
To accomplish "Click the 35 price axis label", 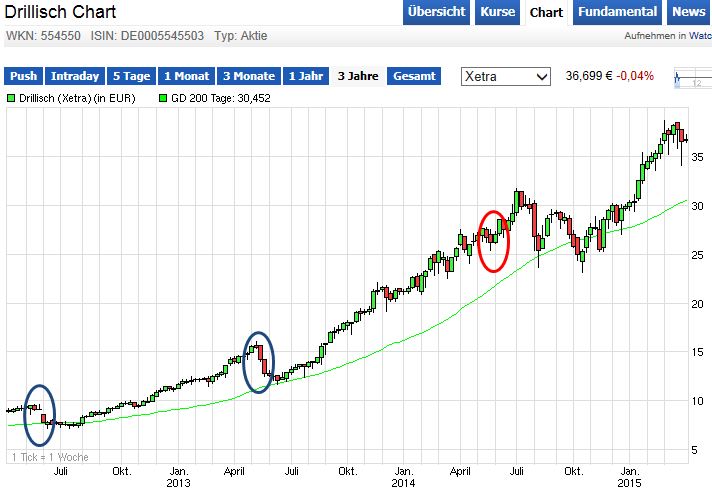I will (697, 157).
